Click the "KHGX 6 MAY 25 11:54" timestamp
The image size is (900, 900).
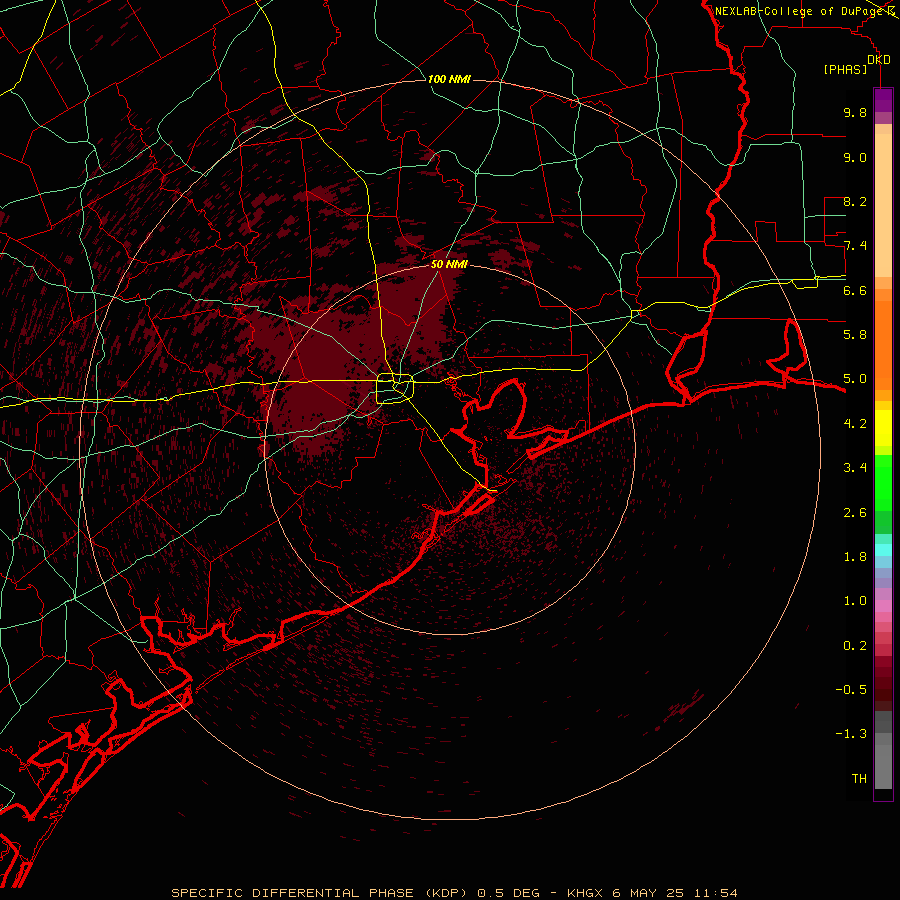tap(652, 893)
